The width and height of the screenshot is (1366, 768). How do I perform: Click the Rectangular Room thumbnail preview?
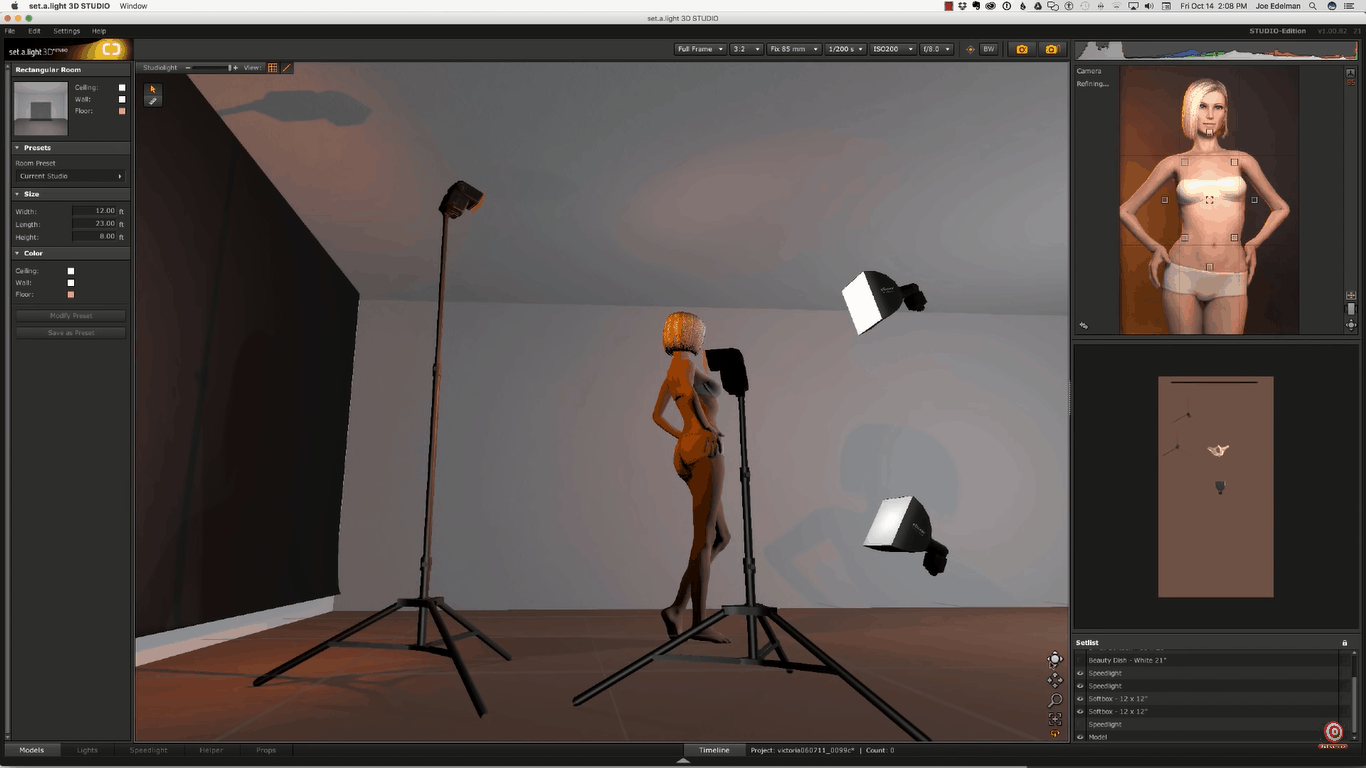point(41,108)
